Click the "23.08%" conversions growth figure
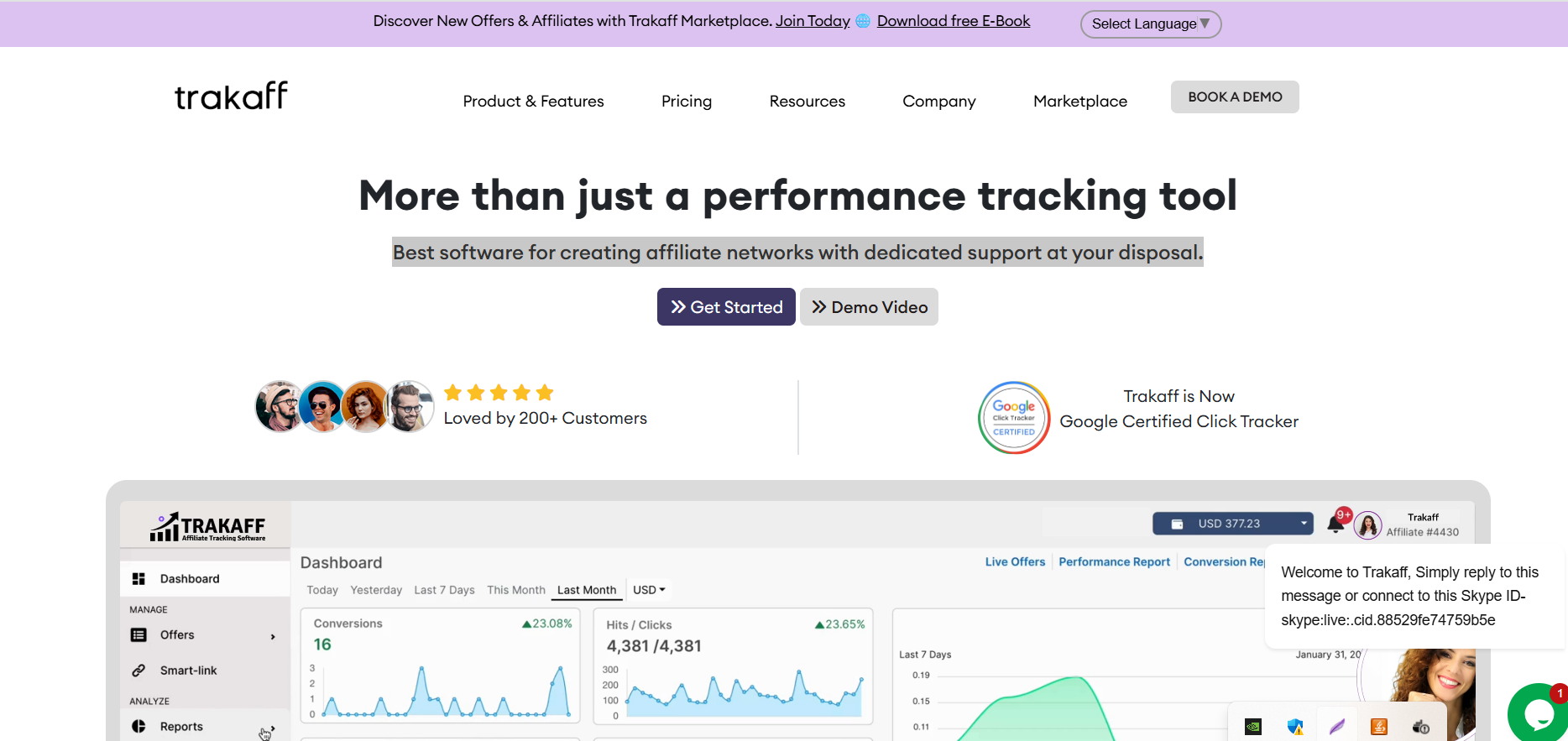Screen dimensions: 1568x741 [546, 624]
